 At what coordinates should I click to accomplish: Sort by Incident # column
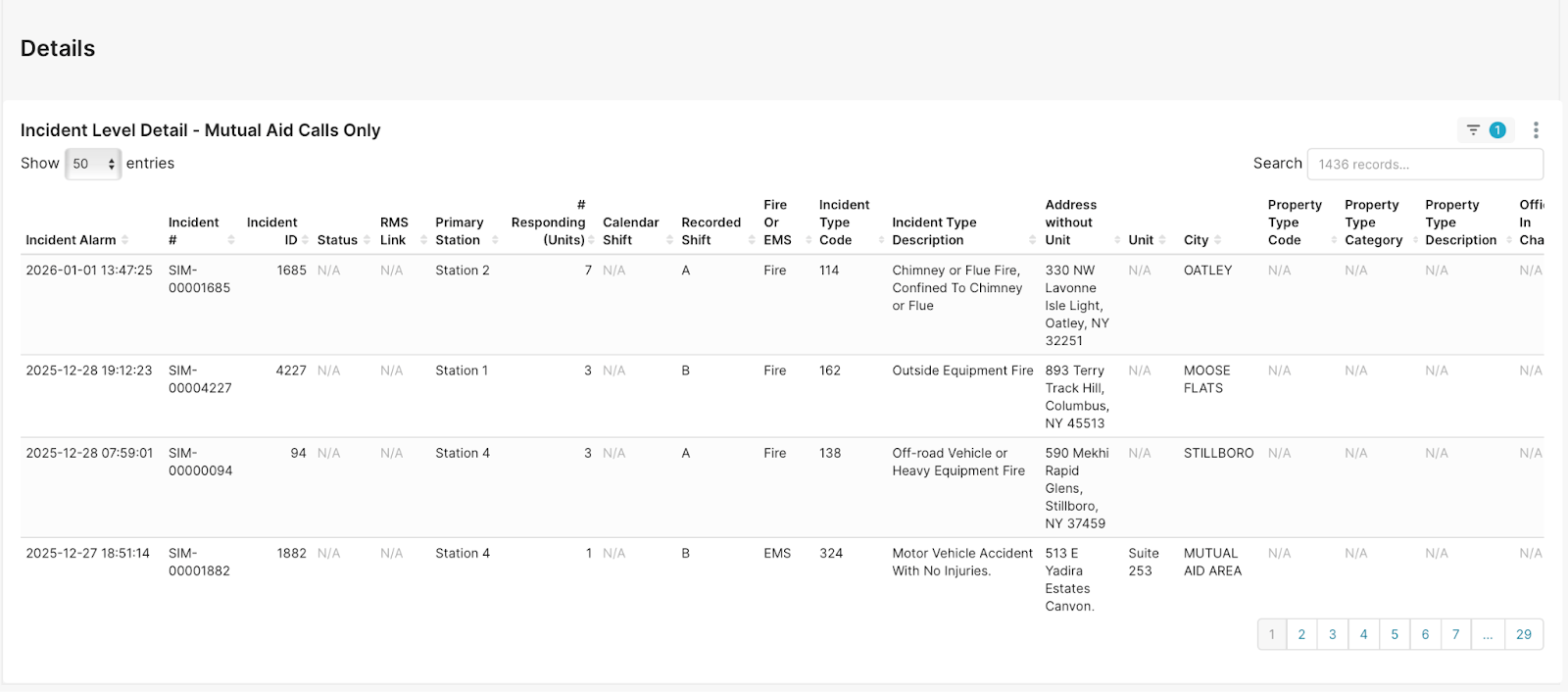202,231
